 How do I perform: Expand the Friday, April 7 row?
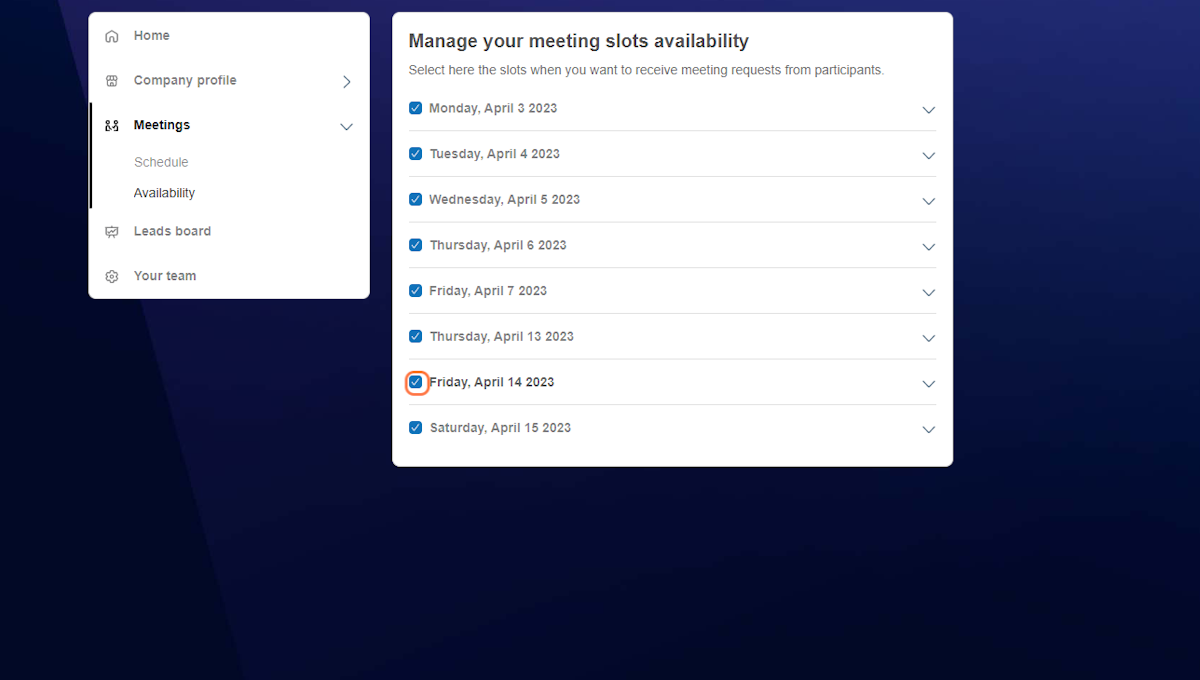tap(928, 292)
